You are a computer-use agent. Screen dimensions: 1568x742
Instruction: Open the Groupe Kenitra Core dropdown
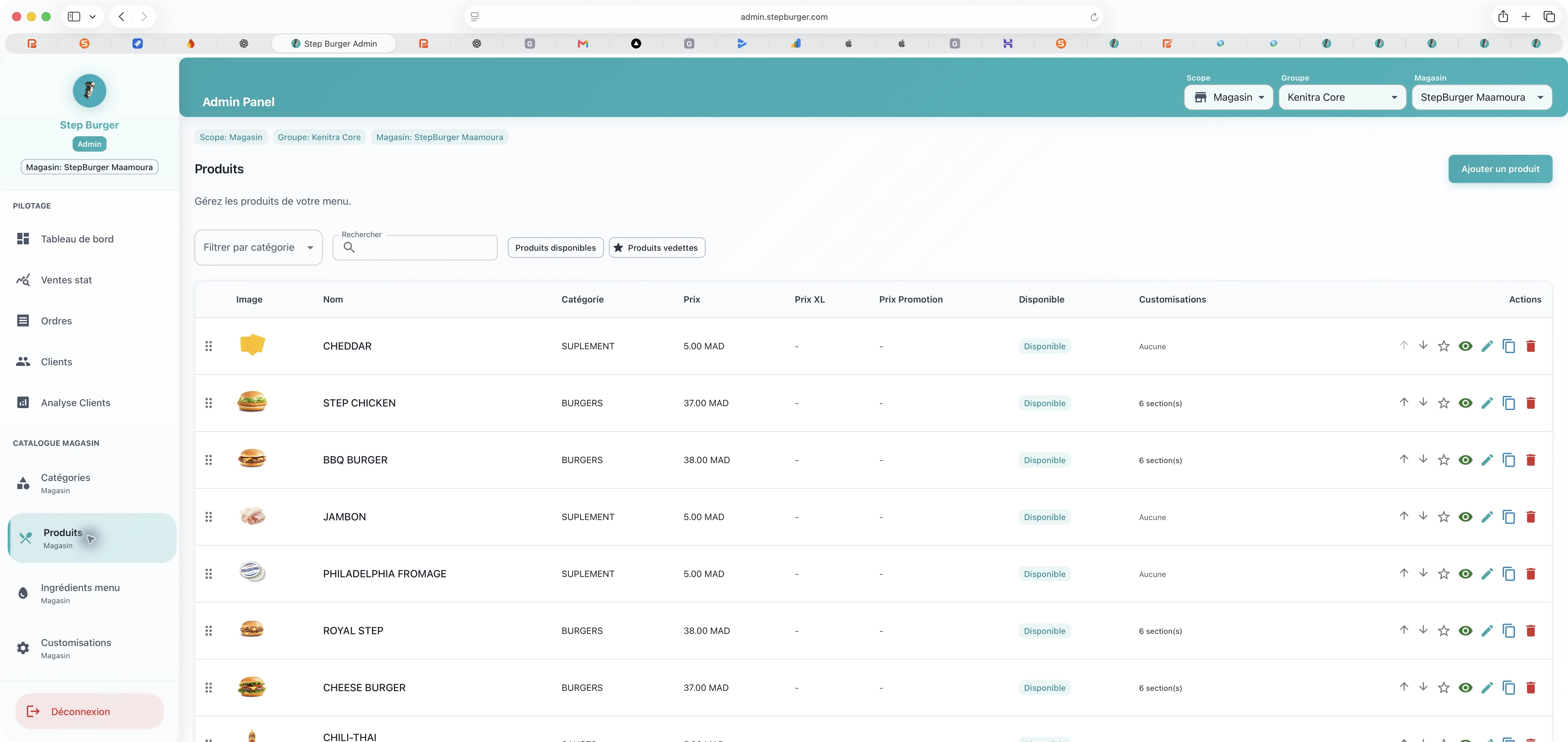pyautogui.click(x=1342, y=97)
